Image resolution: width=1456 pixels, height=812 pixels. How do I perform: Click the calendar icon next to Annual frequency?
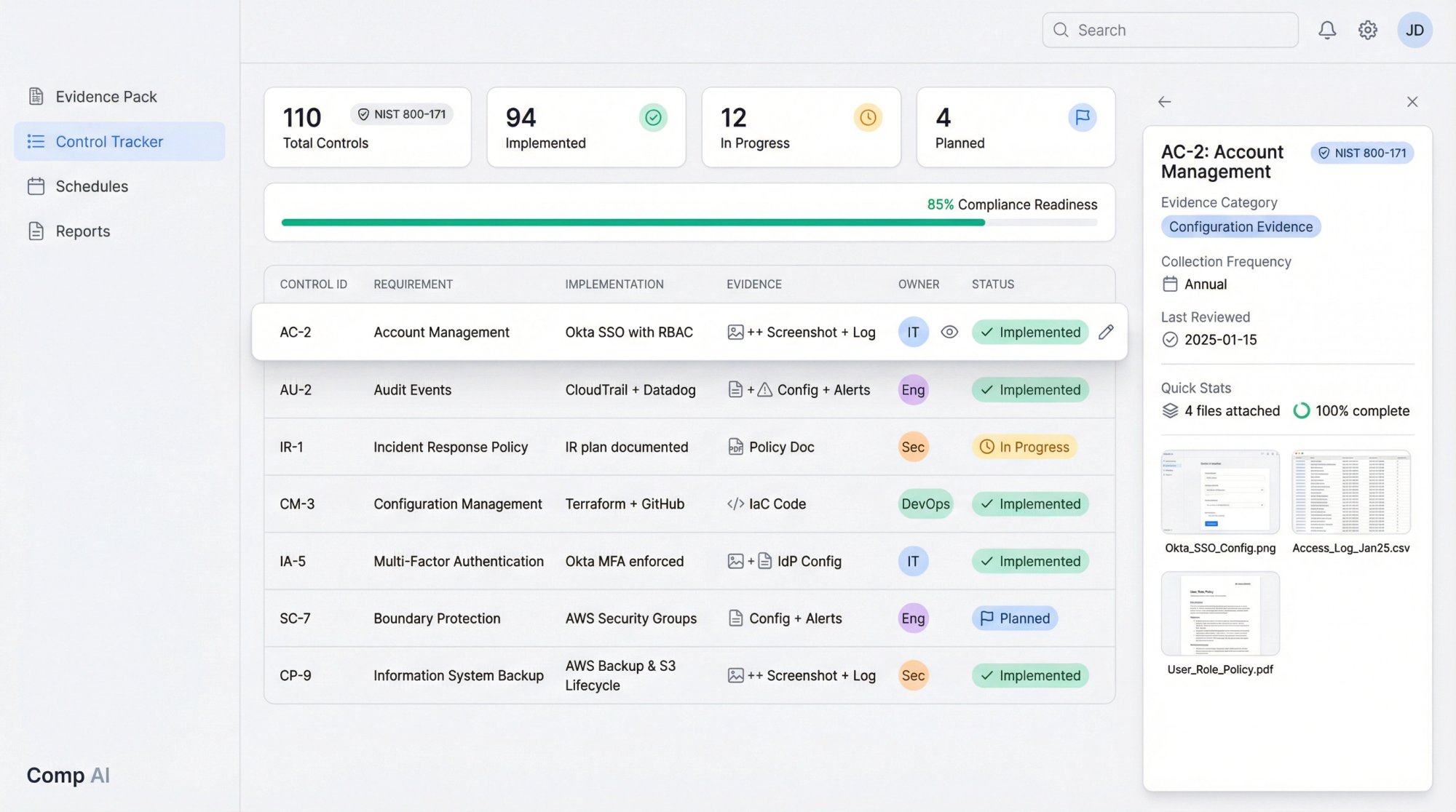tap(1172, 284)
